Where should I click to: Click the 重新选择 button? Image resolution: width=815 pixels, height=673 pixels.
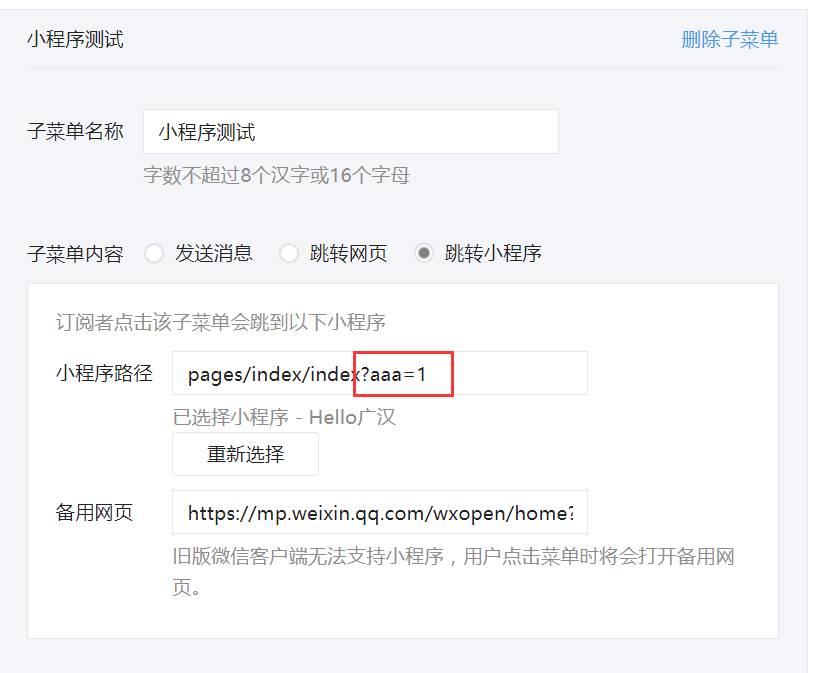pyautogui.click(x=245, y=454)
